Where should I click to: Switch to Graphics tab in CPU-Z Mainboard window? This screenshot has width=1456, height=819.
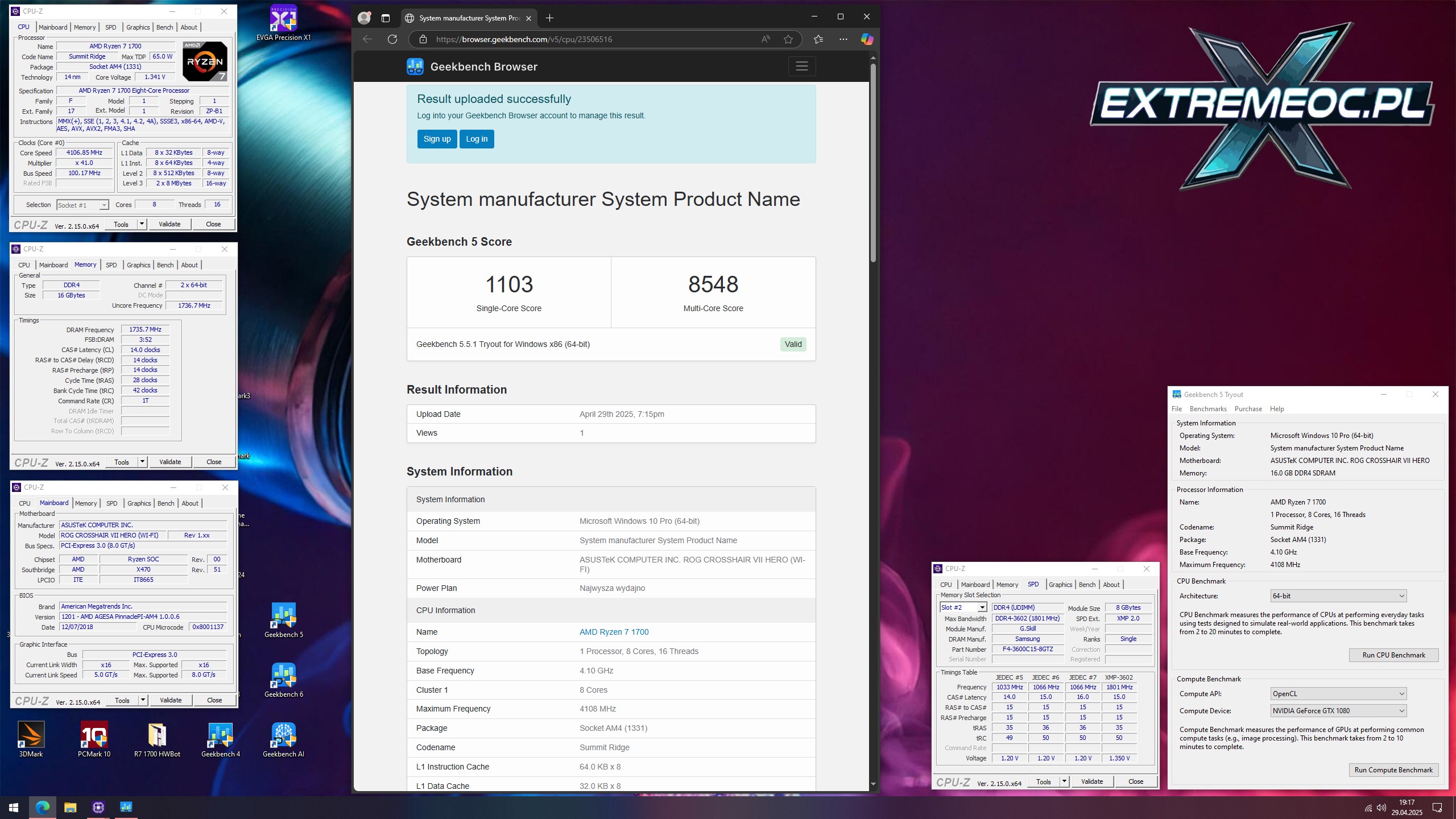[139, 503]
